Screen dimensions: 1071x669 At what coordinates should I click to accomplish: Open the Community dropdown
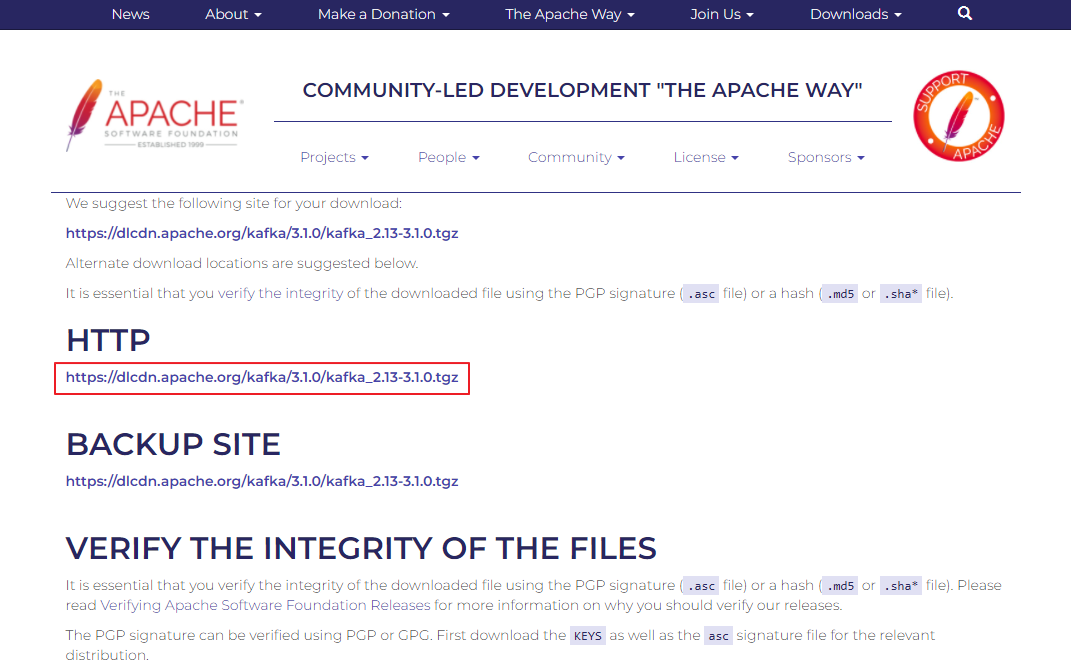tap(576, 157)
